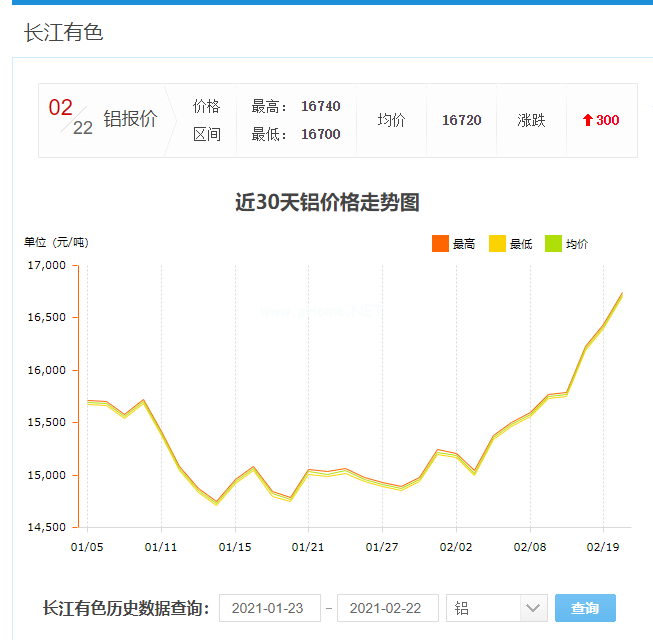Click the 14,500 y-axis label
The image size is (653, 640).
[47, 527]
